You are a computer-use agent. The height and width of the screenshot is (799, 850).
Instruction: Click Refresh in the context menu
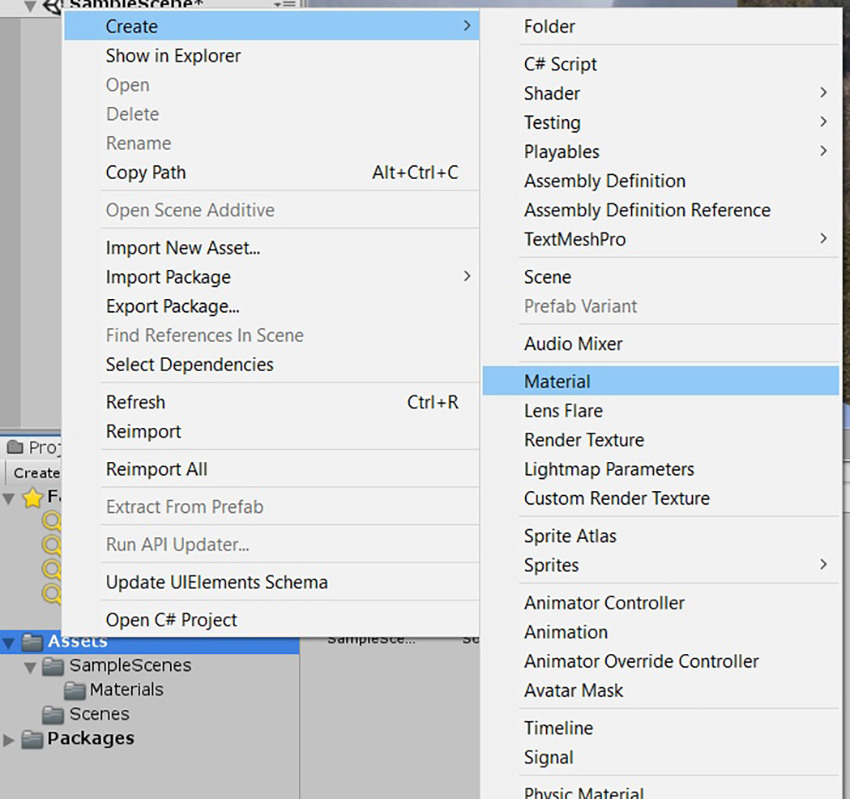click(271, 402)
